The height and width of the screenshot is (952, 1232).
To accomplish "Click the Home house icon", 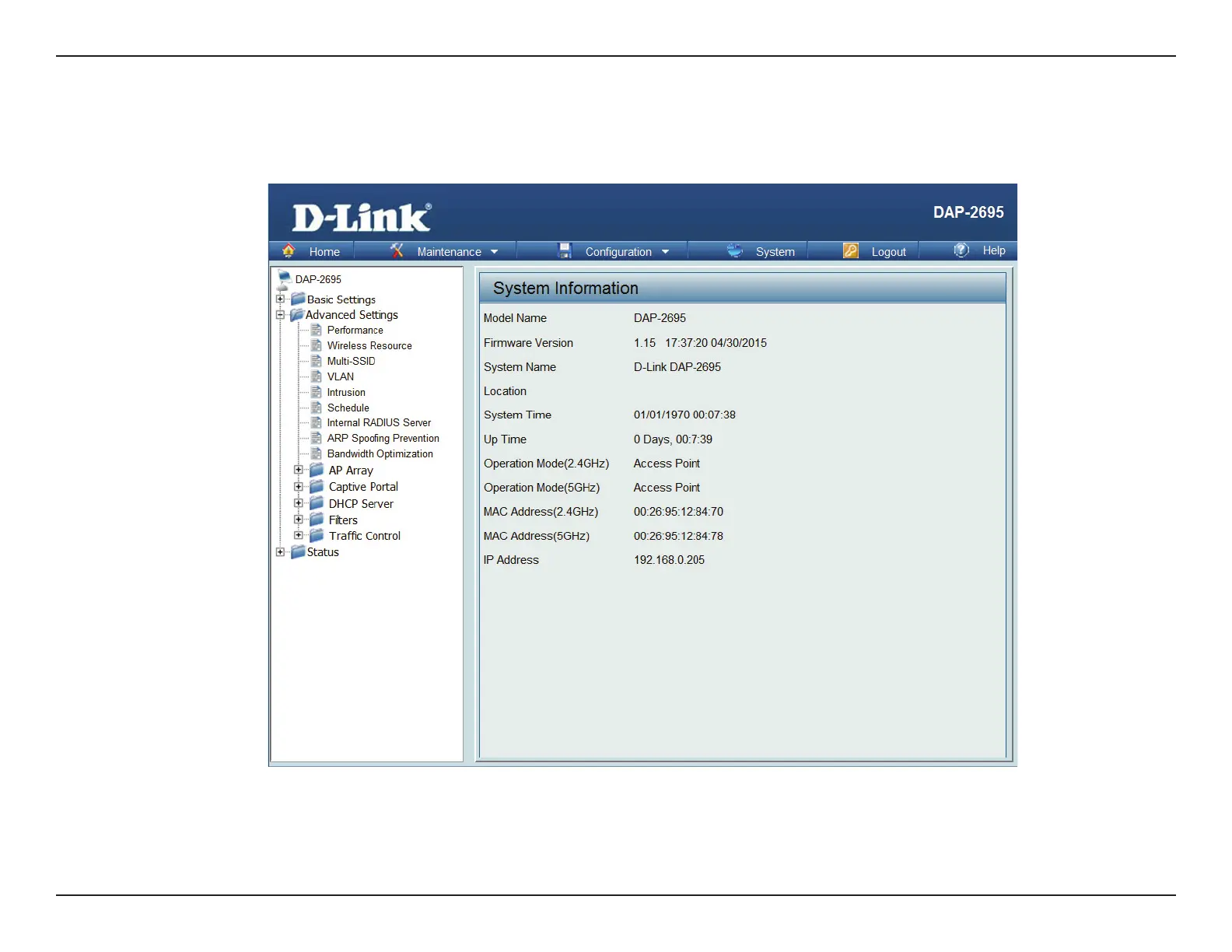I will (x=289, y=250).
